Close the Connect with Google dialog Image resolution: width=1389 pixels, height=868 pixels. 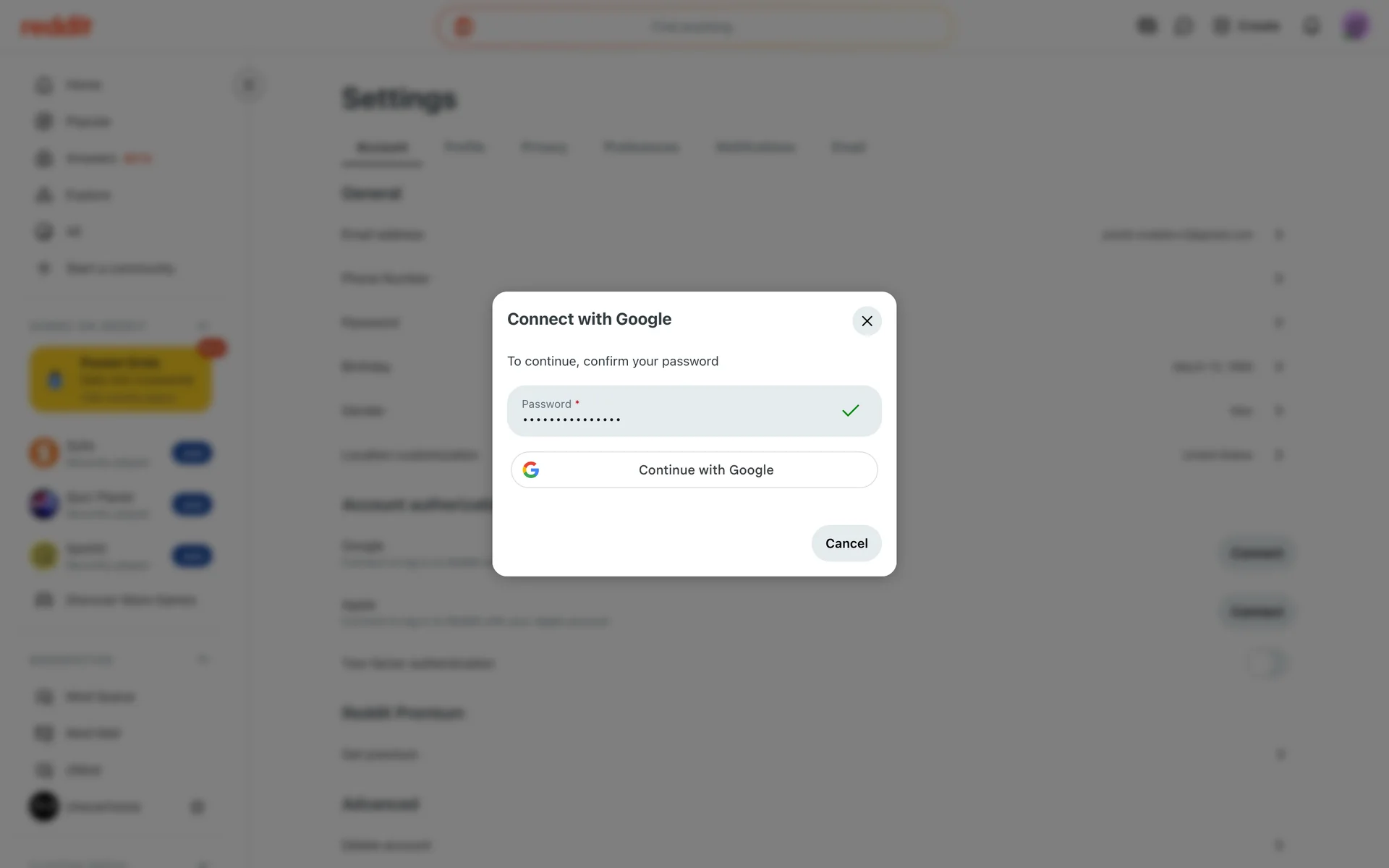867,321
